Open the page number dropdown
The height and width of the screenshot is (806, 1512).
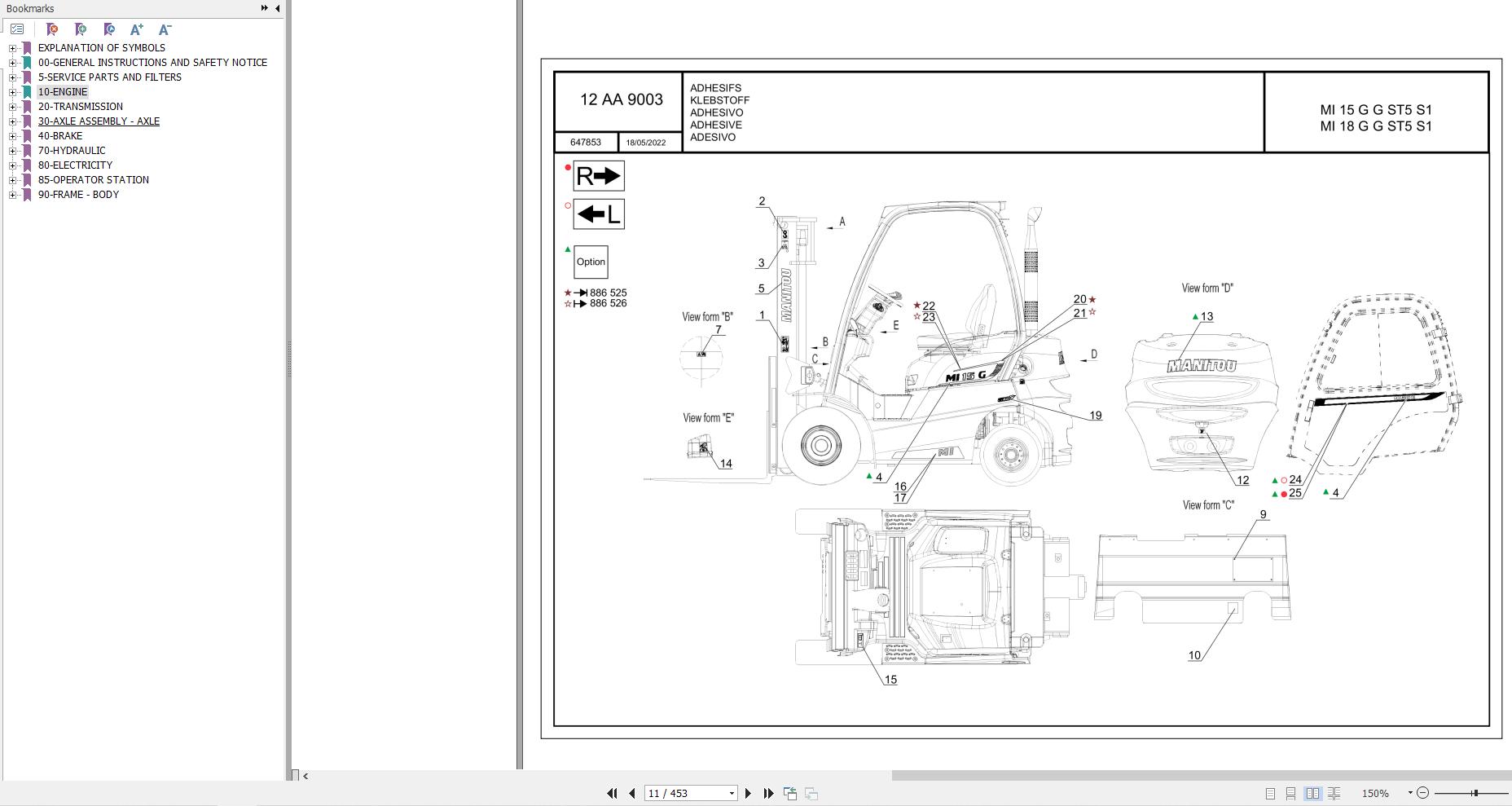tap(732, 793)
